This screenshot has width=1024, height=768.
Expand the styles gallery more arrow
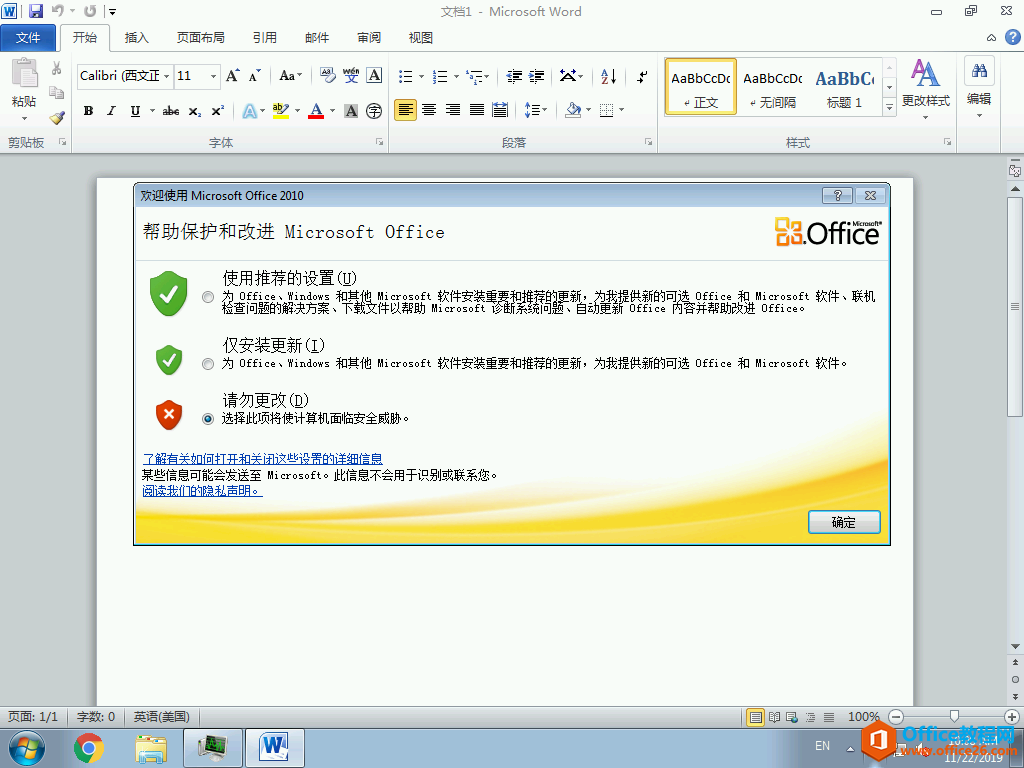[889, 106]
